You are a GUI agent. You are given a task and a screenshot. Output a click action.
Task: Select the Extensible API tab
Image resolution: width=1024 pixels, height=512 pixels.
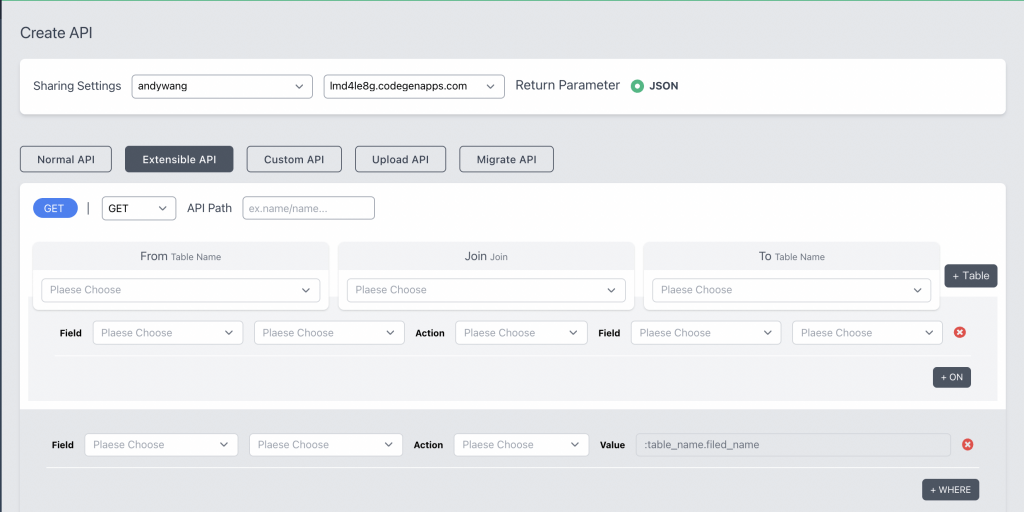pyautogui.click(x=179, y=159)
